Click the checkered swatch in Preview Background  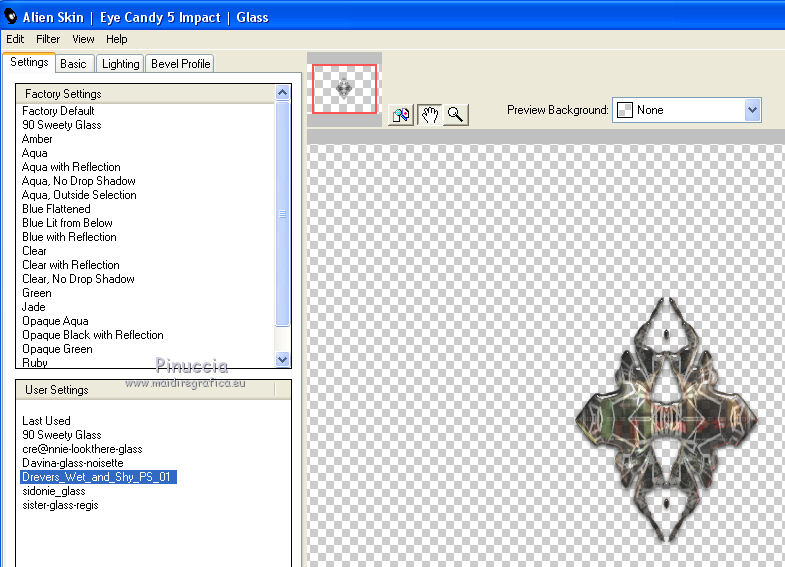(625, 110)
